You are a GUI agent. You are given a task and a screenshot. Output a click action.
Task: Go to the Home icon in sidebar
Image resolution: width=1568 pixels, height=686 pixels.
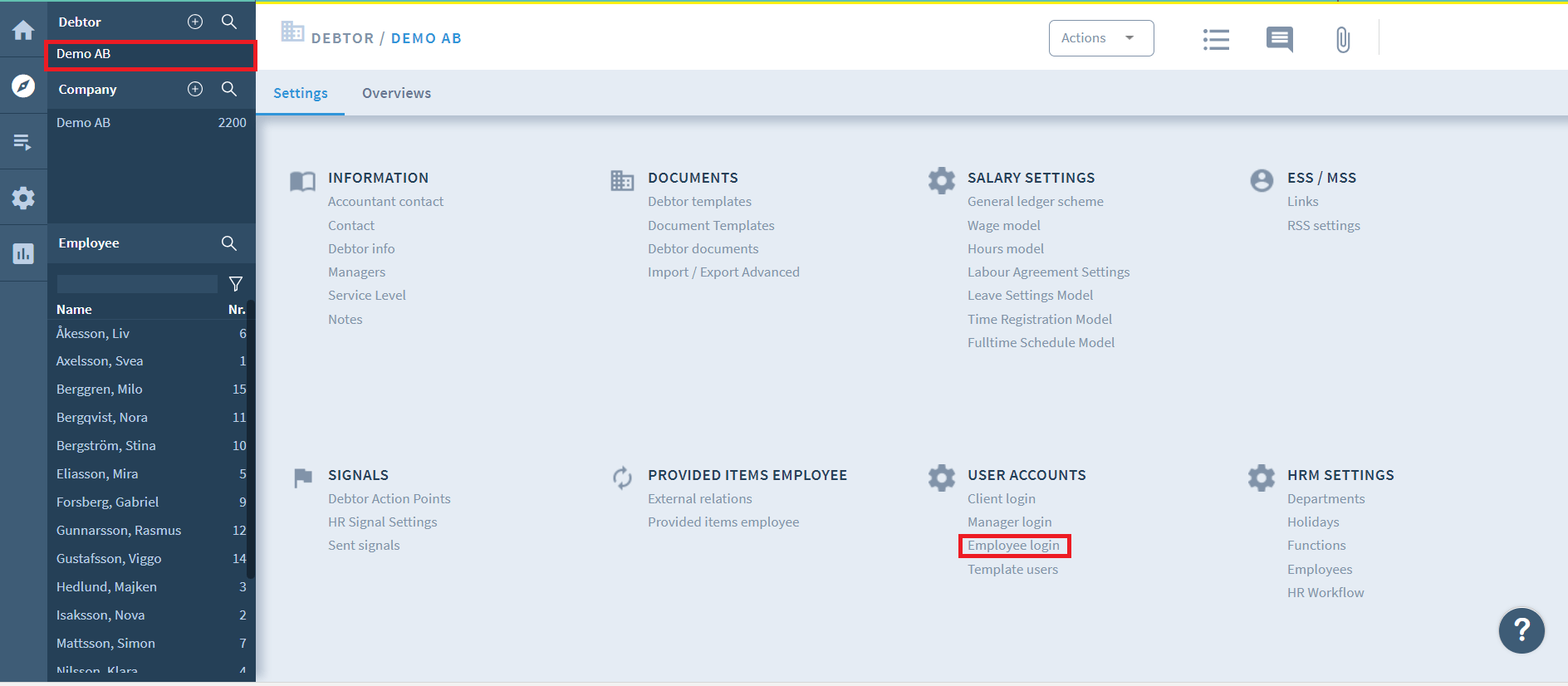23,31
